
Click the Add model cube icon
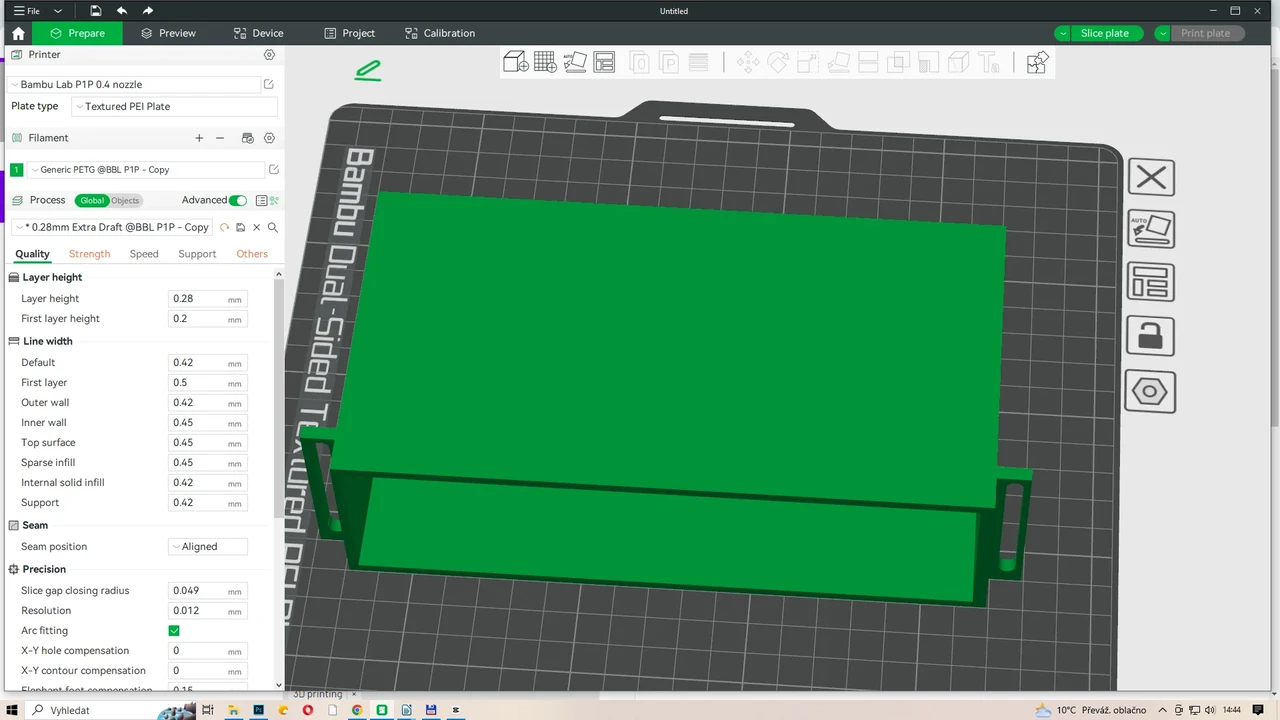[x=516, y=63]
